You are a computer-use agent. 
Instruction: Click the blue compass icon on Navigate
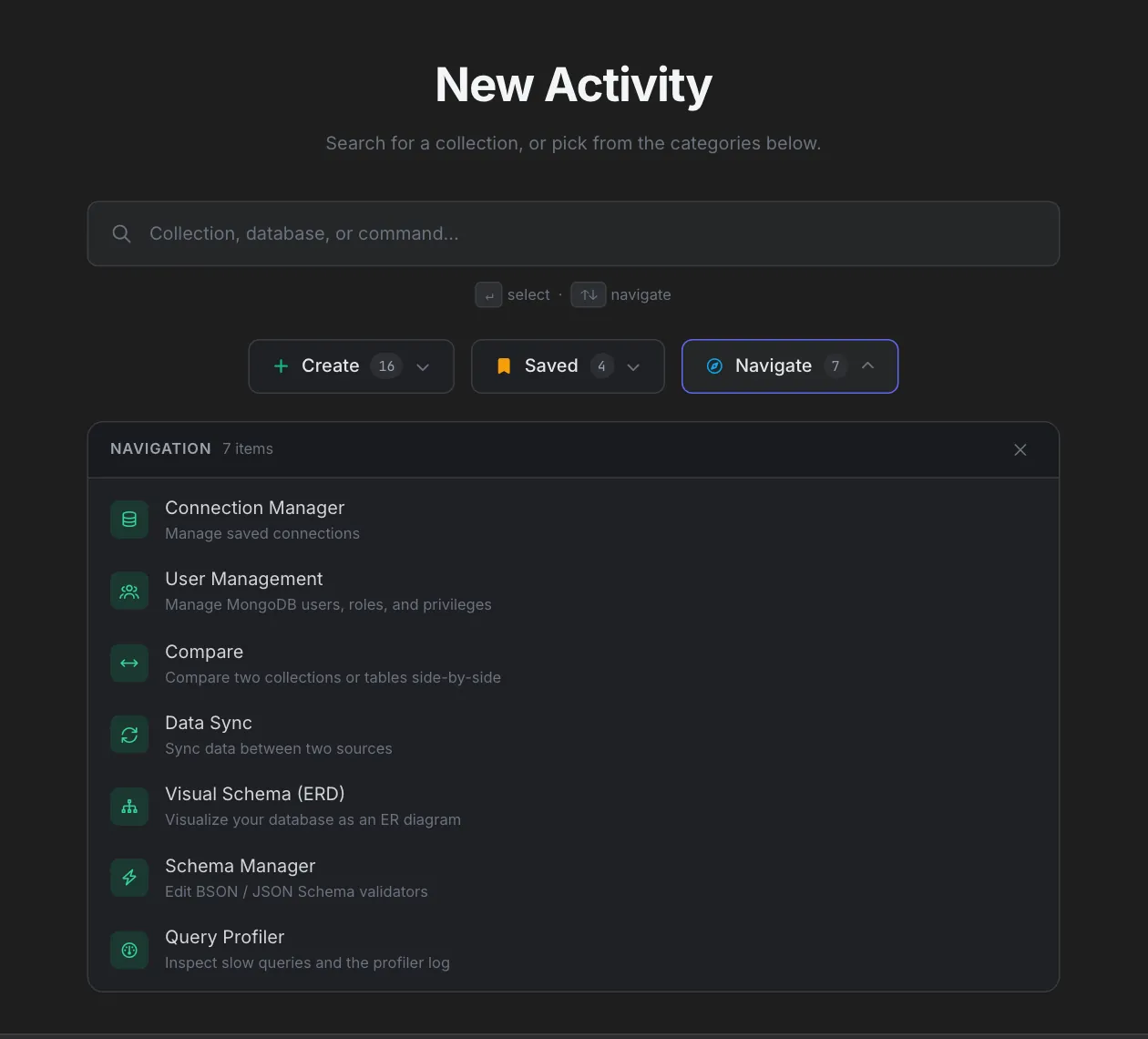point(715,366)
